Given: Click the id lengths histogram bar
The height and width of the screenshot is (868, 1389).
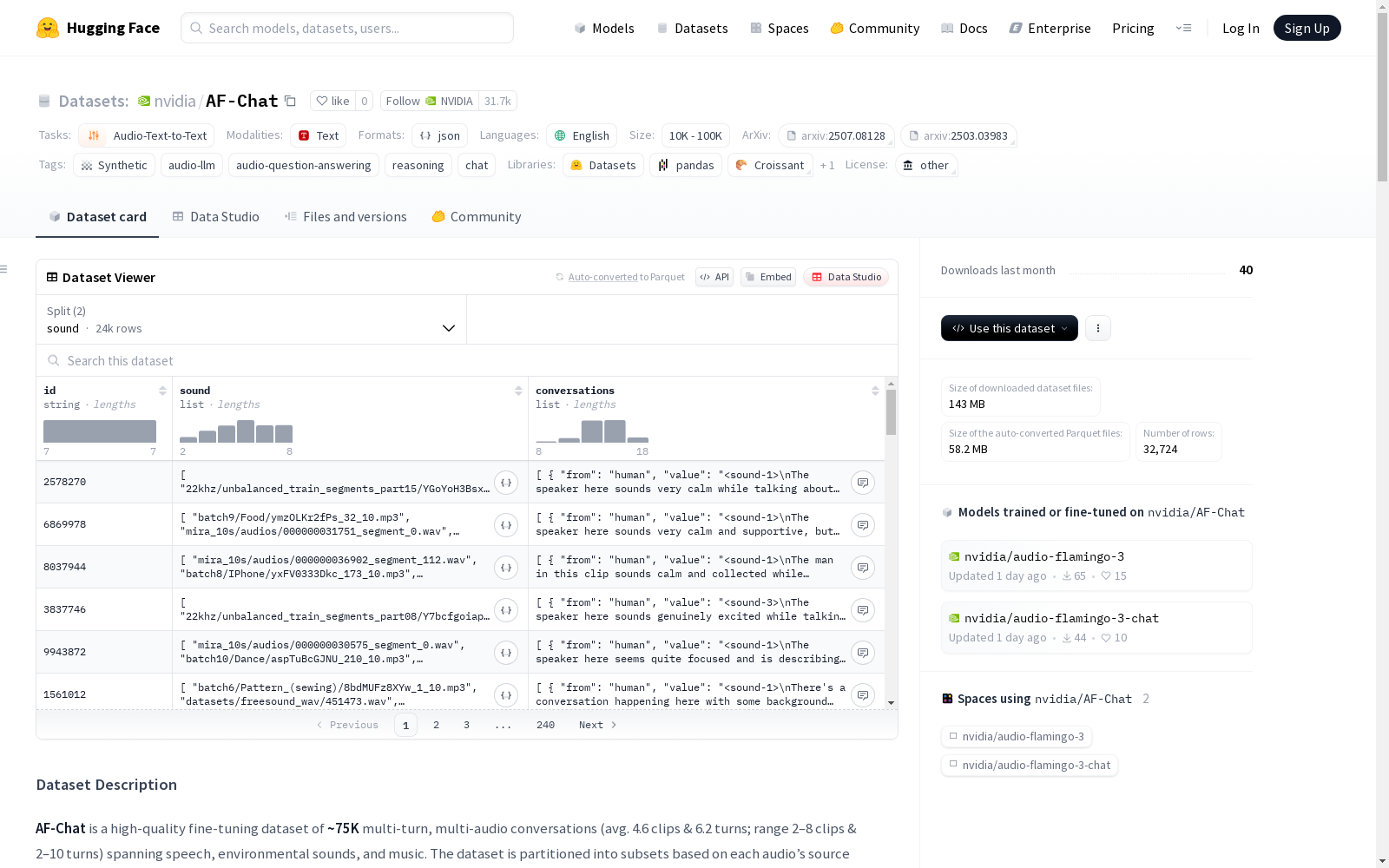Looking at the screenshot, I should 100,431.
